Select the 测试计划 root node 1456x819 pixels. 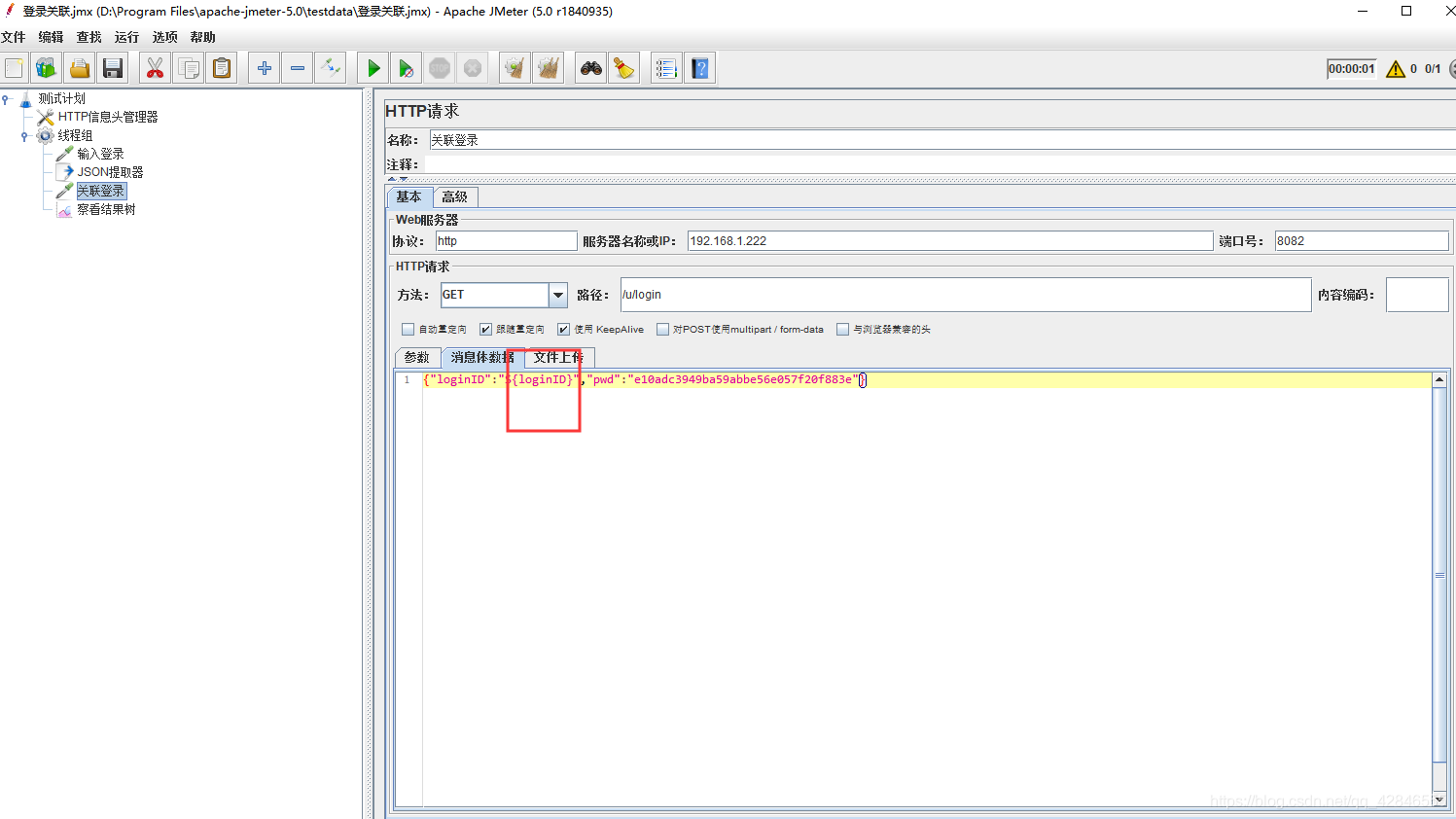click(x=61, y=98)
